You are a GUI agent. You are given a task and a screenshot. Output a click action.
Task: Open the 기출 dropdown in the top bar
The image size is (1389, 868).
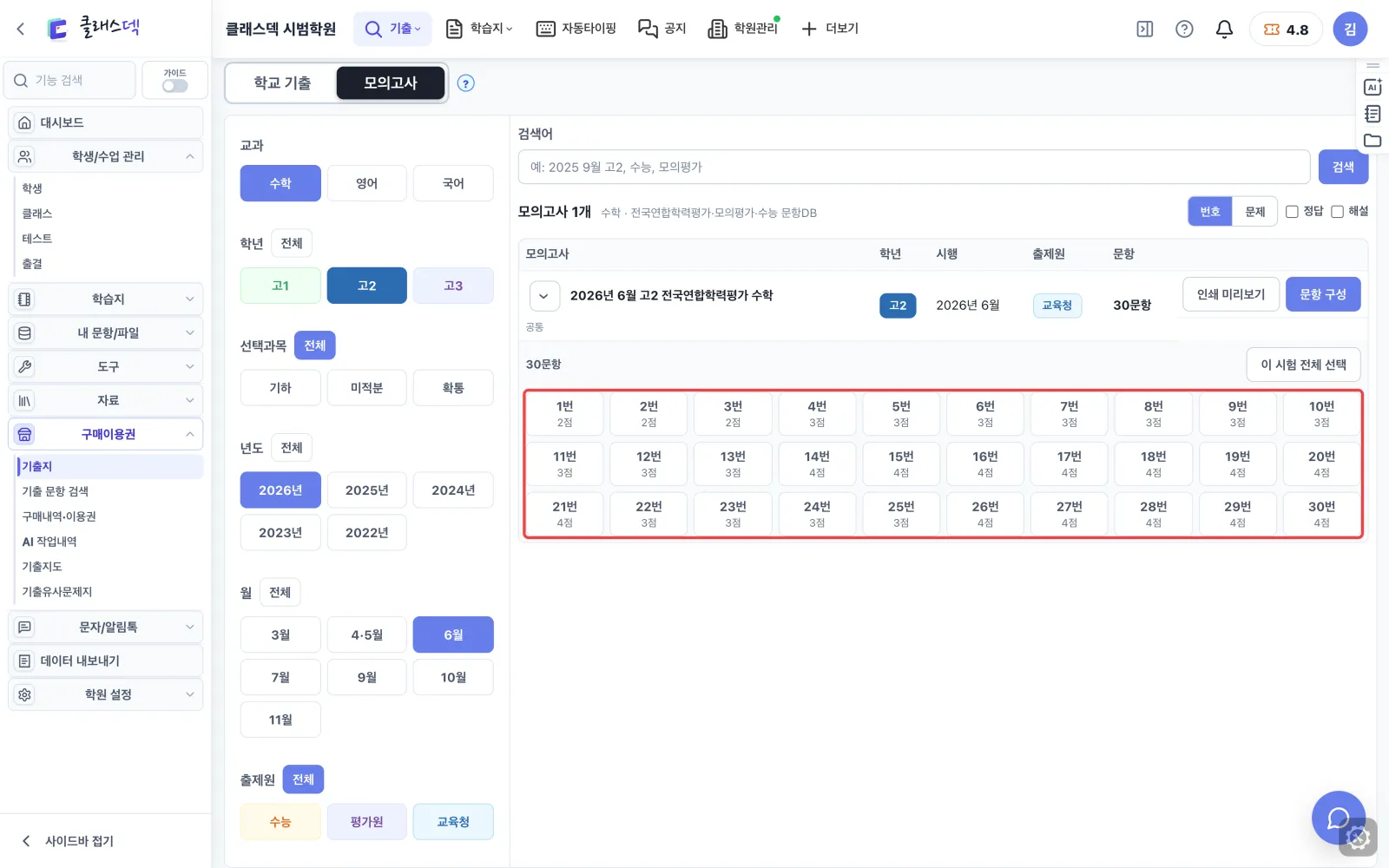pos(393,29)
